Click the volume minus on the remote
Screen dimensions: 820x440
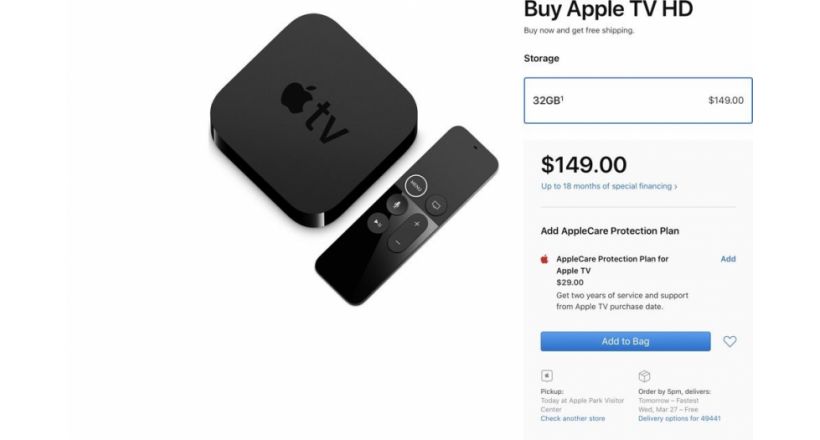coord(397,242)
